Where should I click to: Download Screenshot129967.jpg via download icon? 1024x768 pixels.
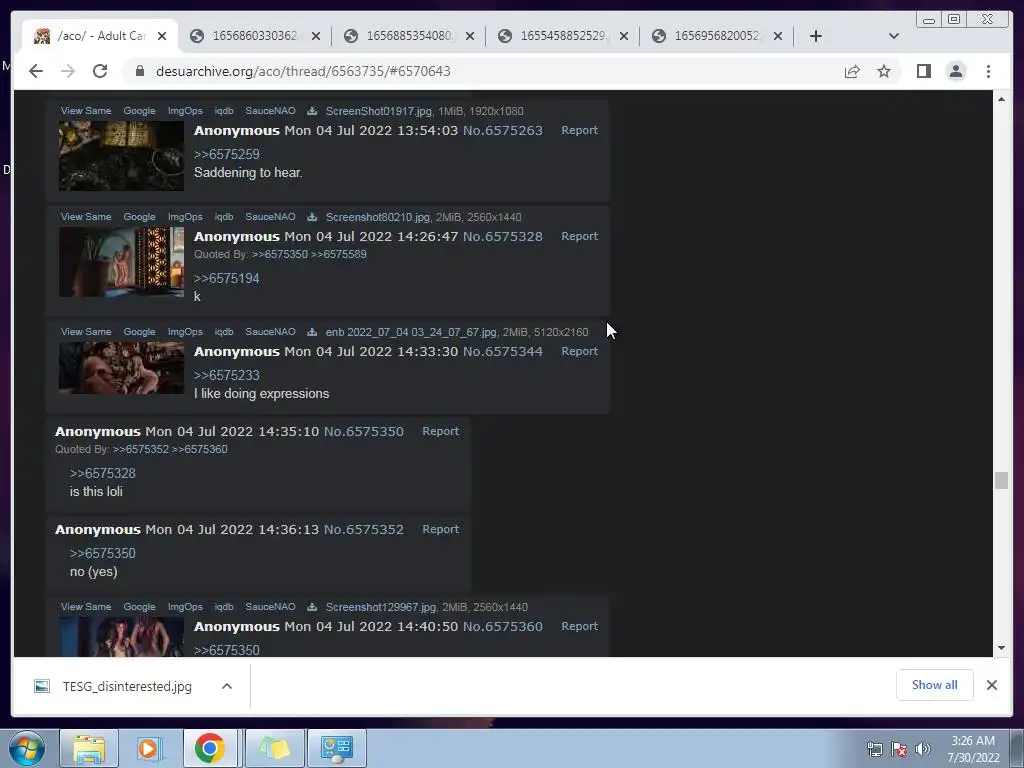[312, 607]
